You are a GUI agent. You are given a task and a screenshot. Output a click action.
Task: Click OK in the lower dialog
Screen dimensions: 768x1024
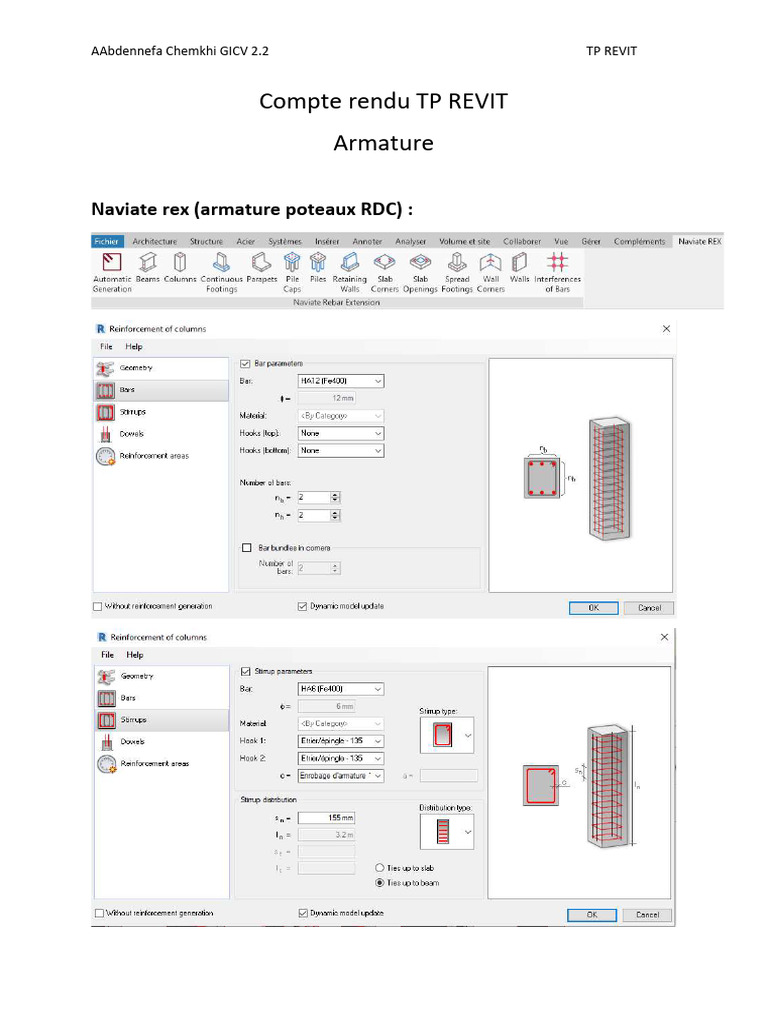pos(592,915)
